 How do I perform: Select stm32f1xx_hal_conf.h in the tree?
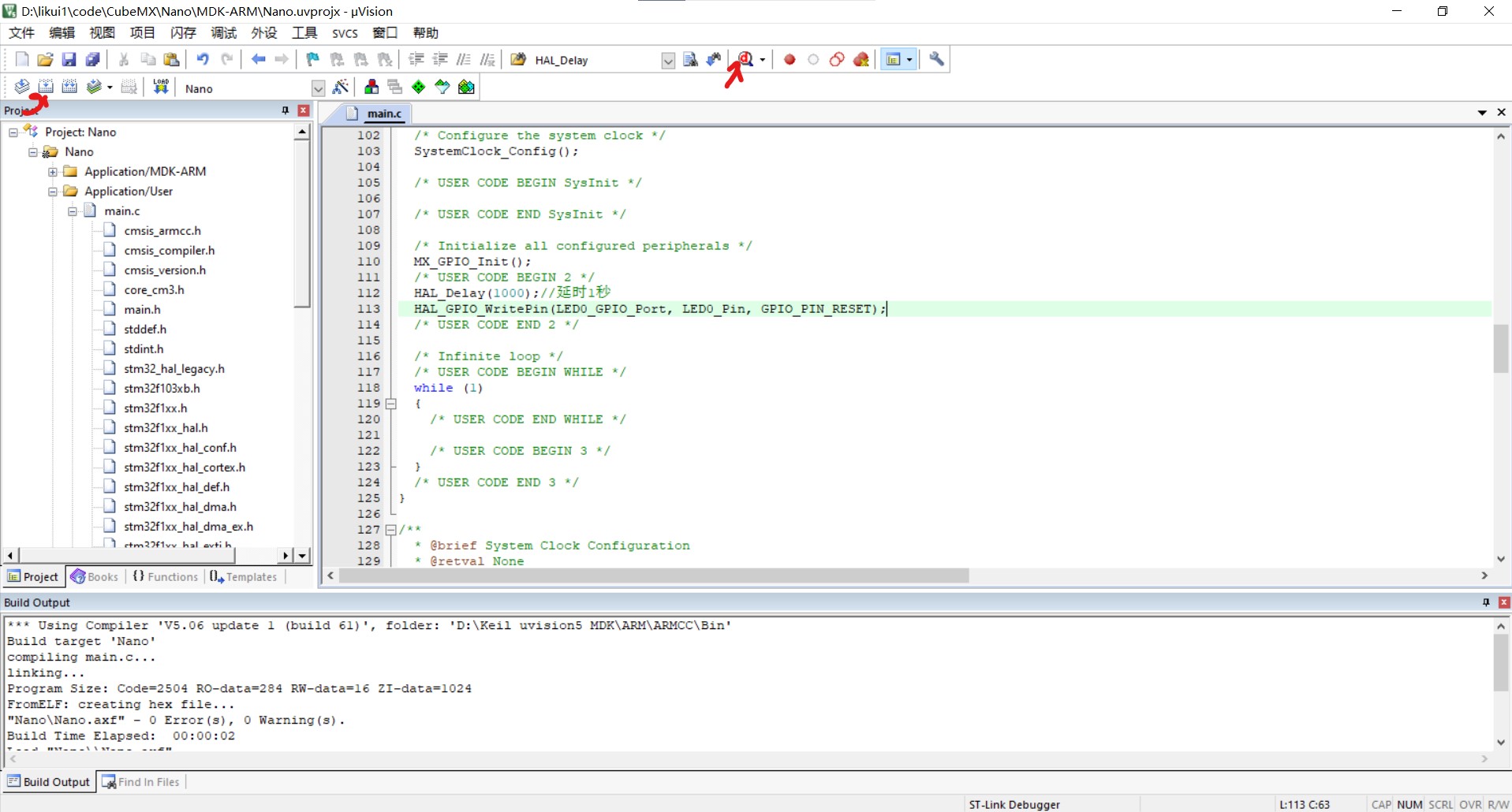coord(180,448)
